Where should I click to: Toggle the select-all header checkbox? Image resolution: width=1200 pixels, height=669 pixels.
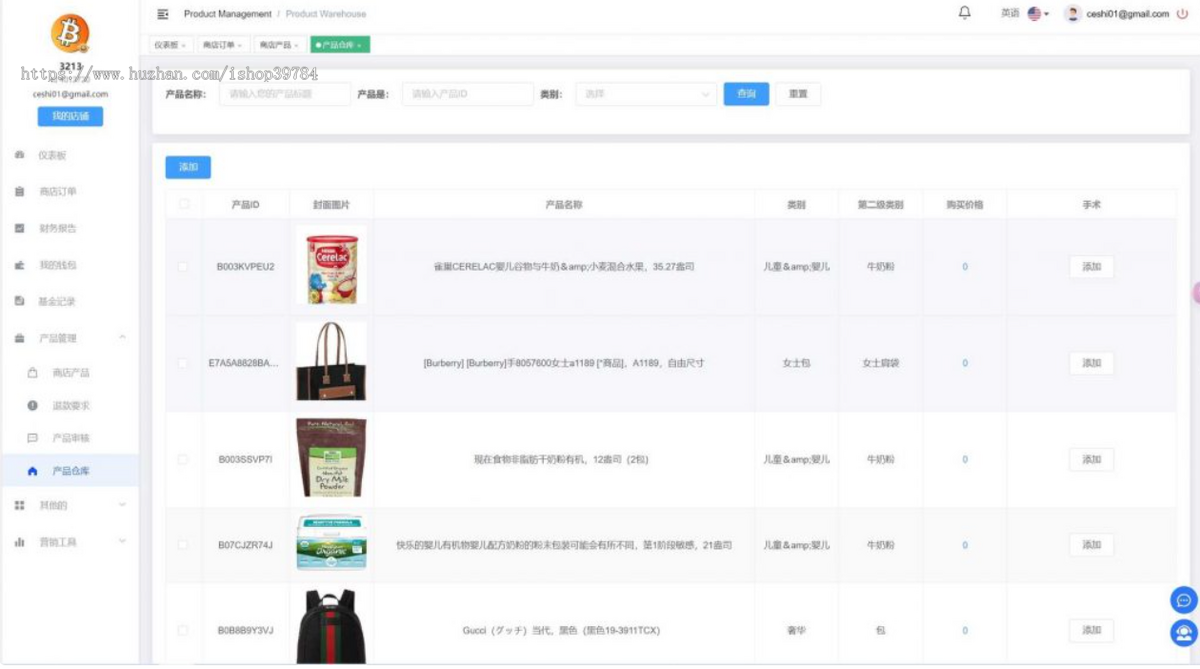(x=183, y=204)
